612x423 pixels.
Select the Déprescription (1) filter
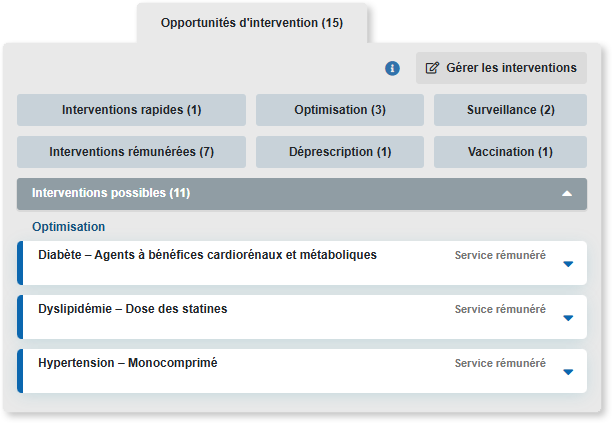pyautogui.click(x=340, y=152)
